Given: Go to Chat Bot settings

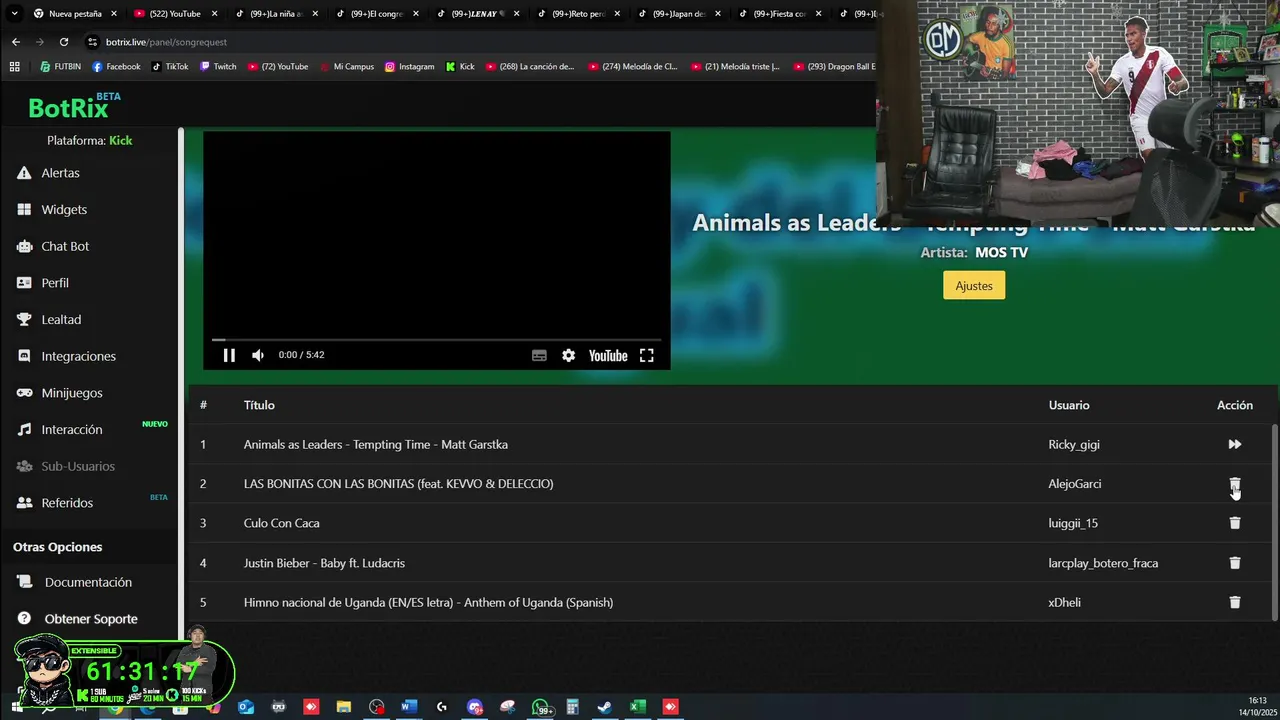Looking at the screenshot, I should click(65, 246).
